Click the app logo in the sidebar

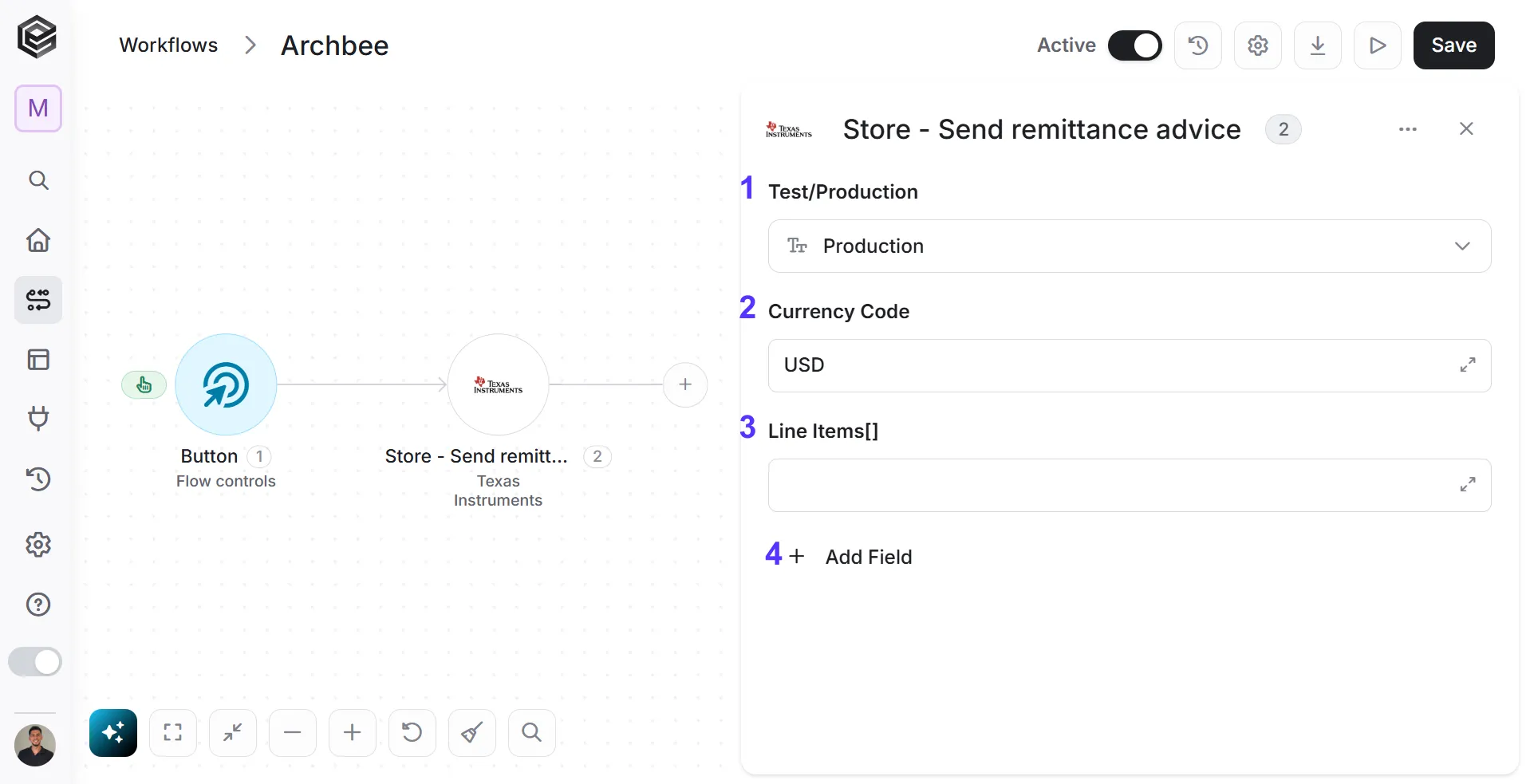37,37
